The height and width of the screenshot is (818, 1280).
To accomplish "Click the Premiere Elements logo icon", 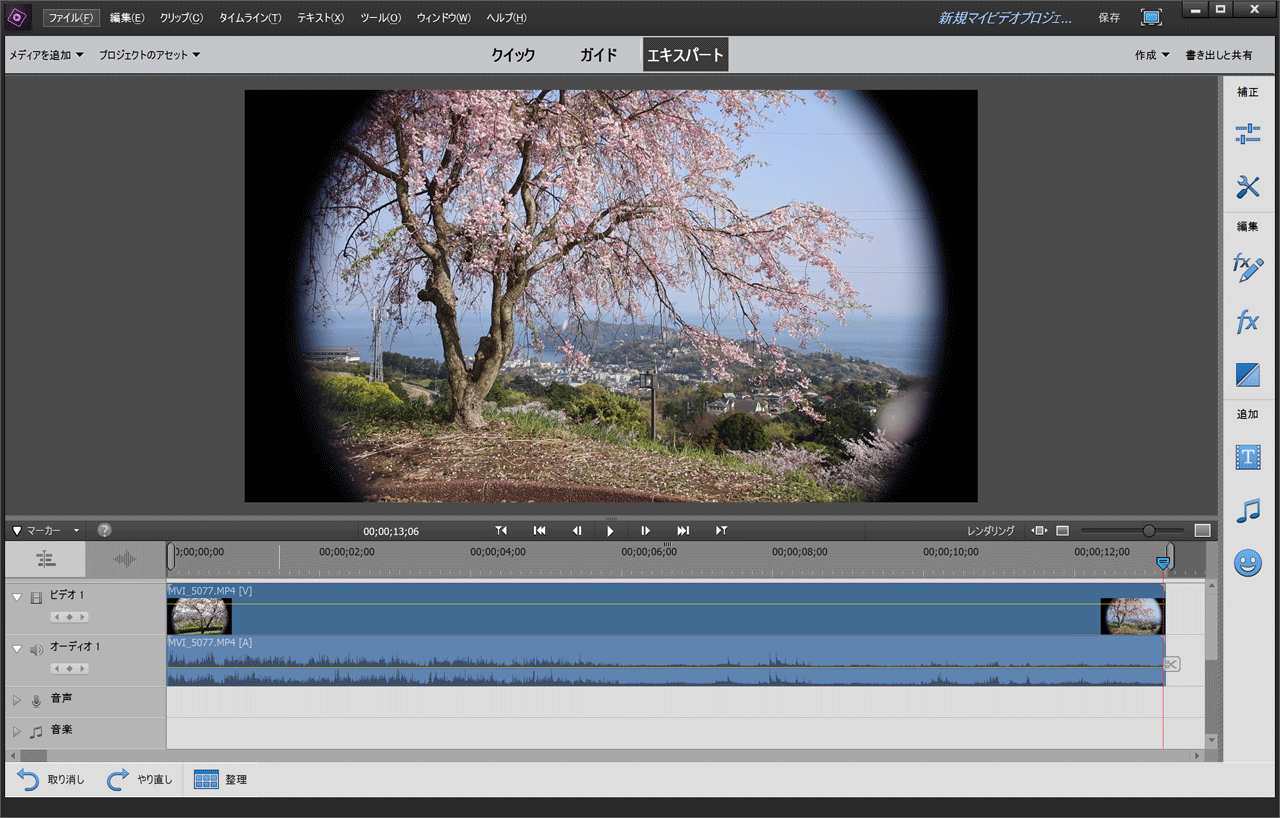I will pos(17,17).
